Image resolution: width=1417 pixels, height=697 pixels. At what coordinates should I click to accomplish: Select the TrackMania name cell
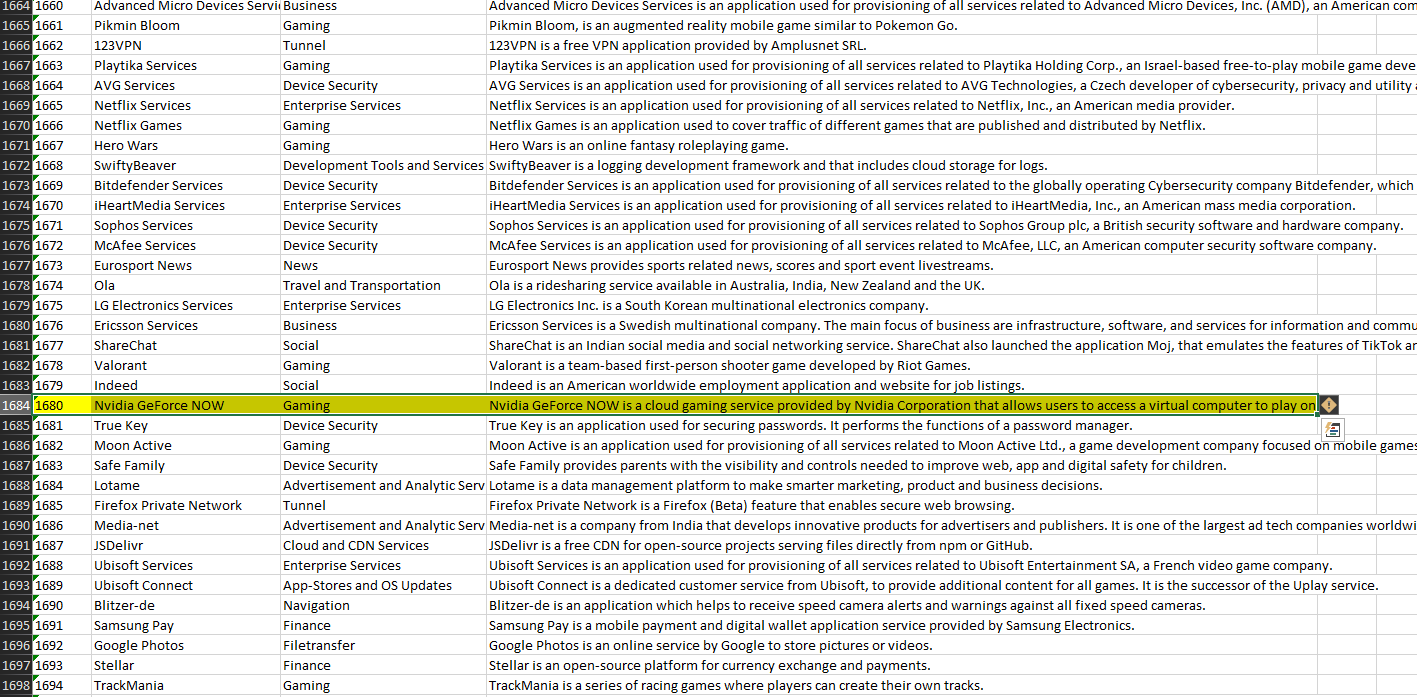click(186, 685)
